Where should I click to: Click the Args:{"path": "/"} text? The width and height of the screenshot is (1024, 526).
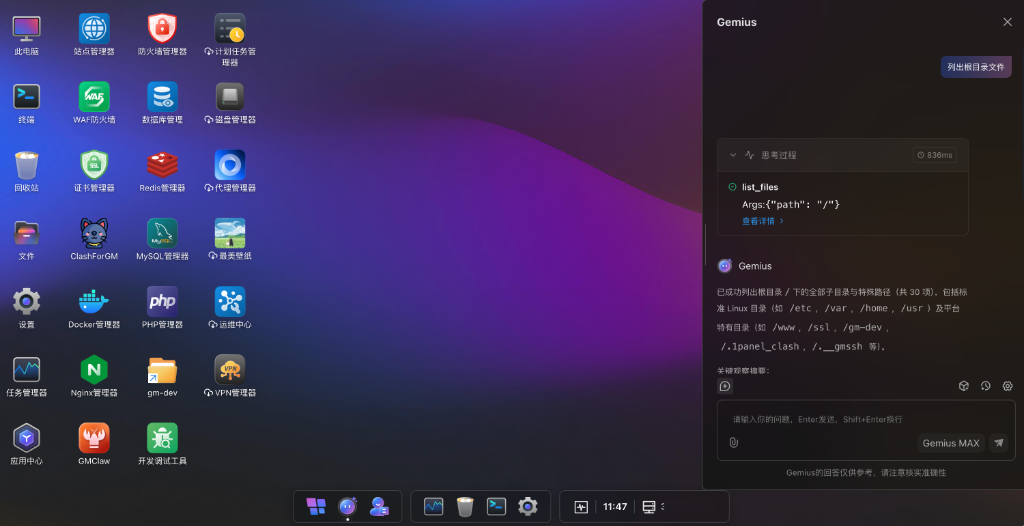tap(791, 205)
